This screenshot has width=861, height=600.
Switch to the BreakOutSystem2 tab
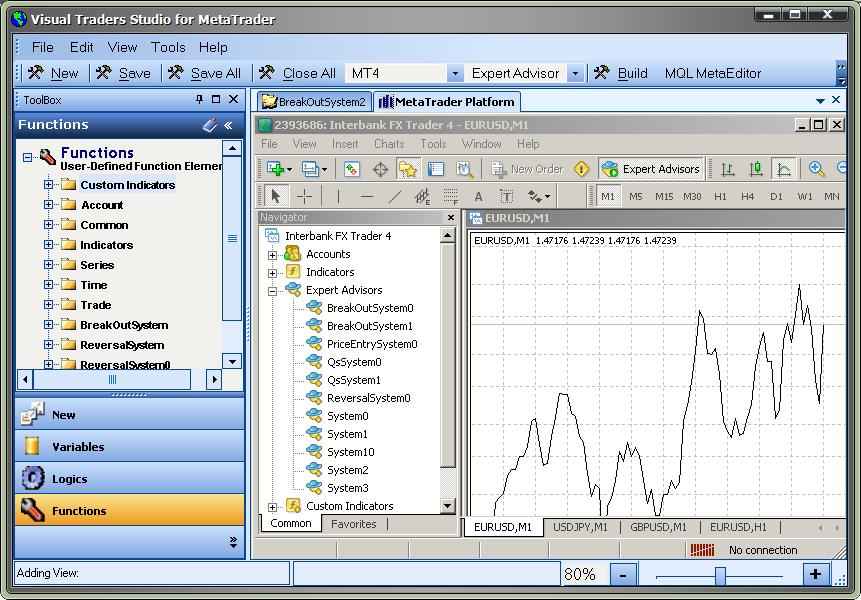(x=315, y=102)
